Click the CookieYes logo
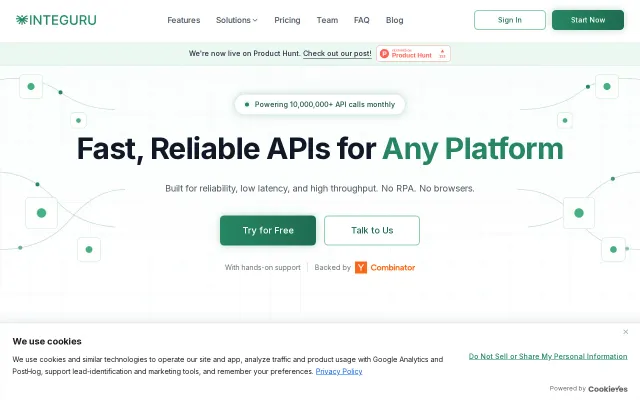Viewport: 640px width, 400px height. pyautogui.click(x=608, y=389)
